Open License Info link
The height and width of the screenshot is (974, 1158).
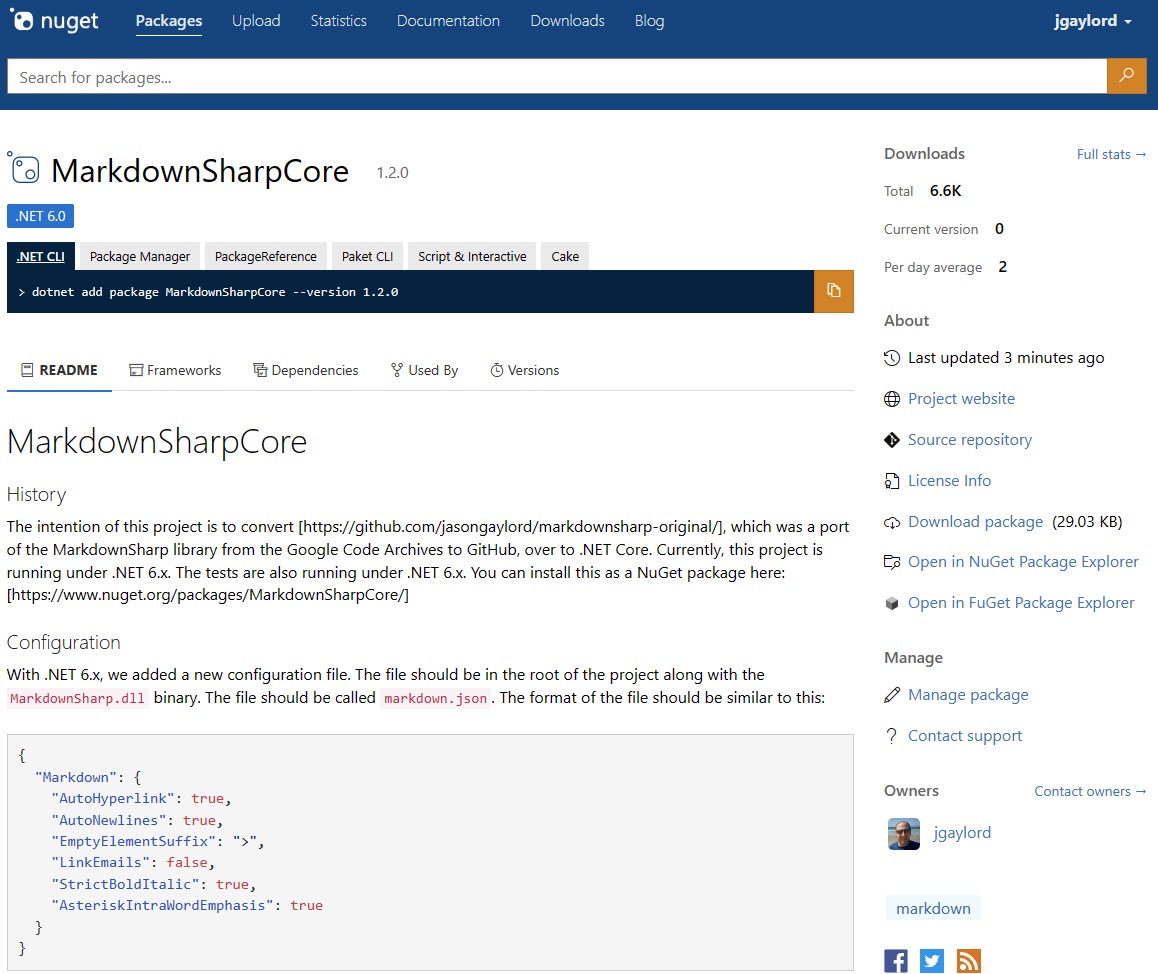coord(949,481)
